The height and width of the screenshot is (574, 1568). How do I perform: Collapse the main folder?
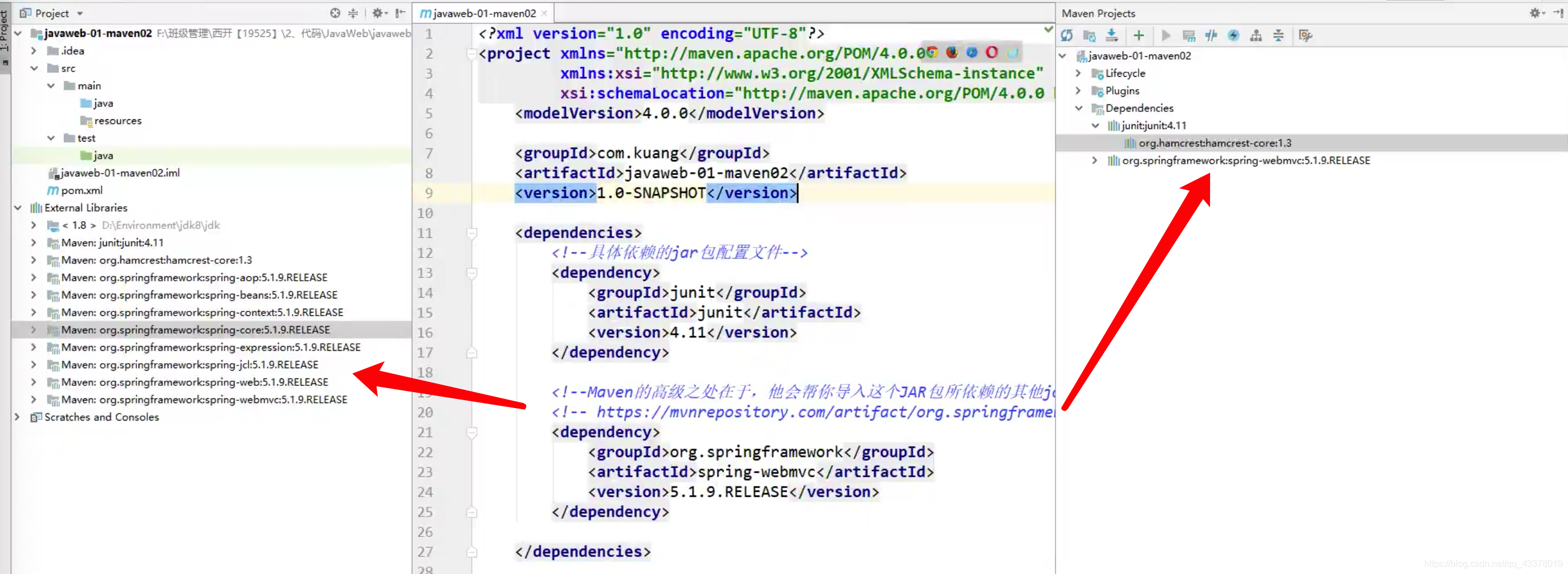[51, 86]
